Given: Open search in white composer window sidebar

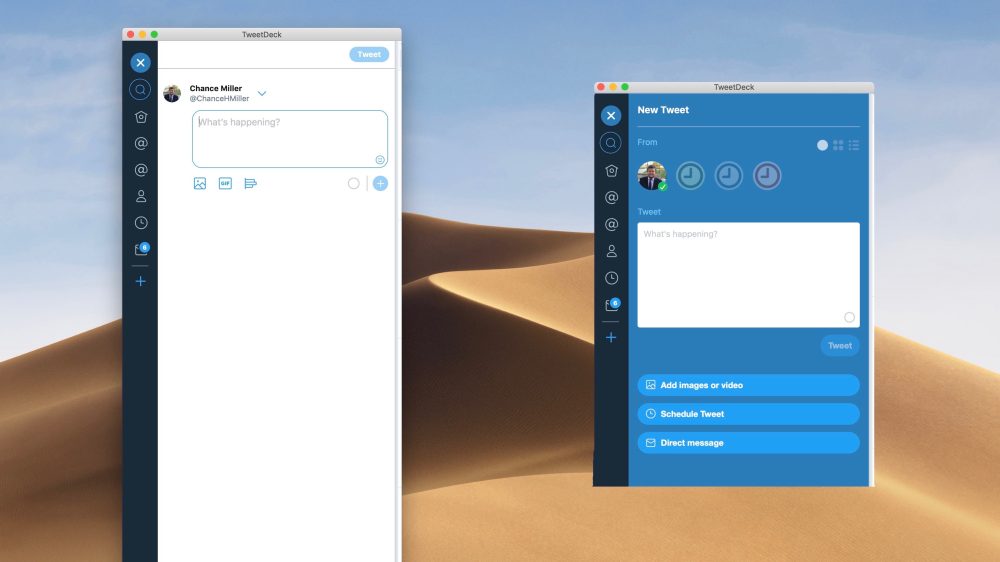Looking at the screenshot, I should (140, 89).
